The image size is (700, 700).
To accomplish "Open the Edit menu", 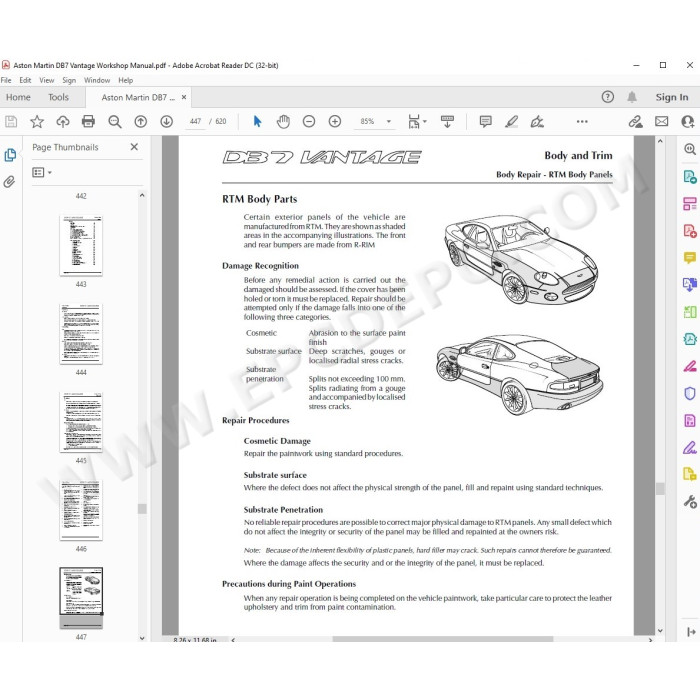I will tap(25, 80).
